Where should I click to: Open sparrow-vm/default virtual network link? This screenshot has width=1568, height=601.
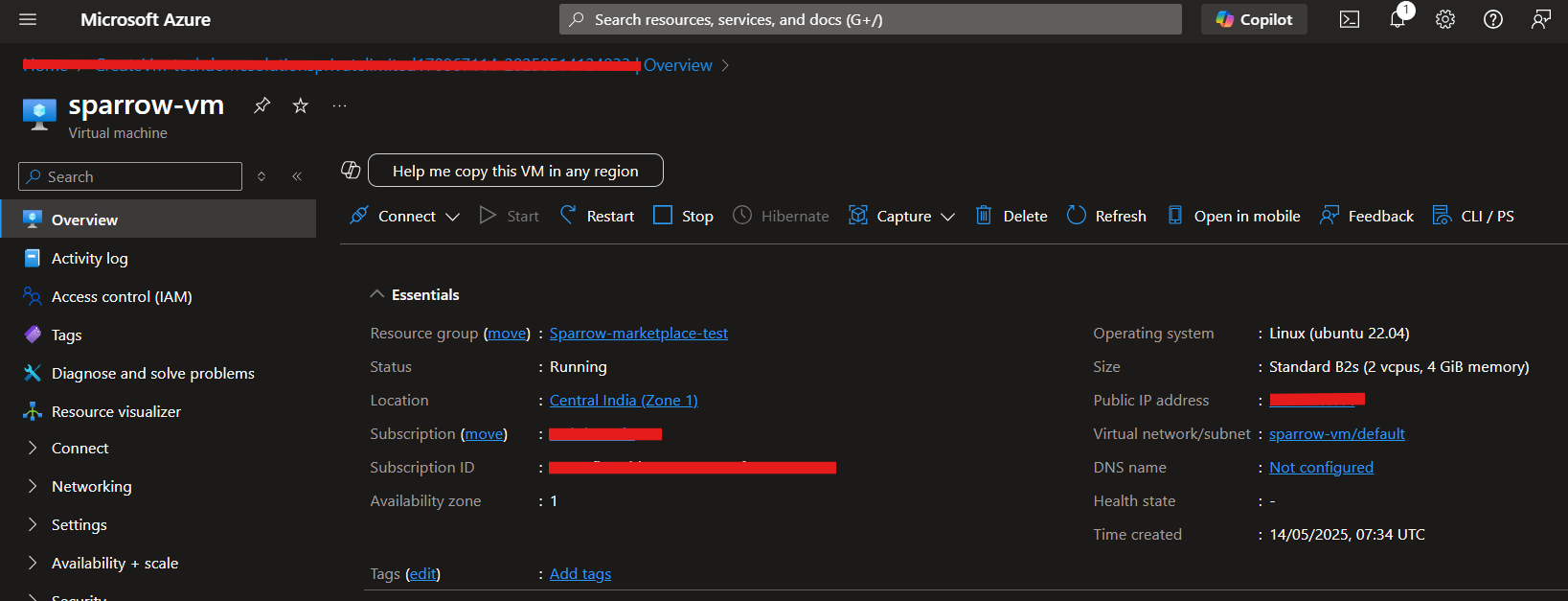(1337, 433)
